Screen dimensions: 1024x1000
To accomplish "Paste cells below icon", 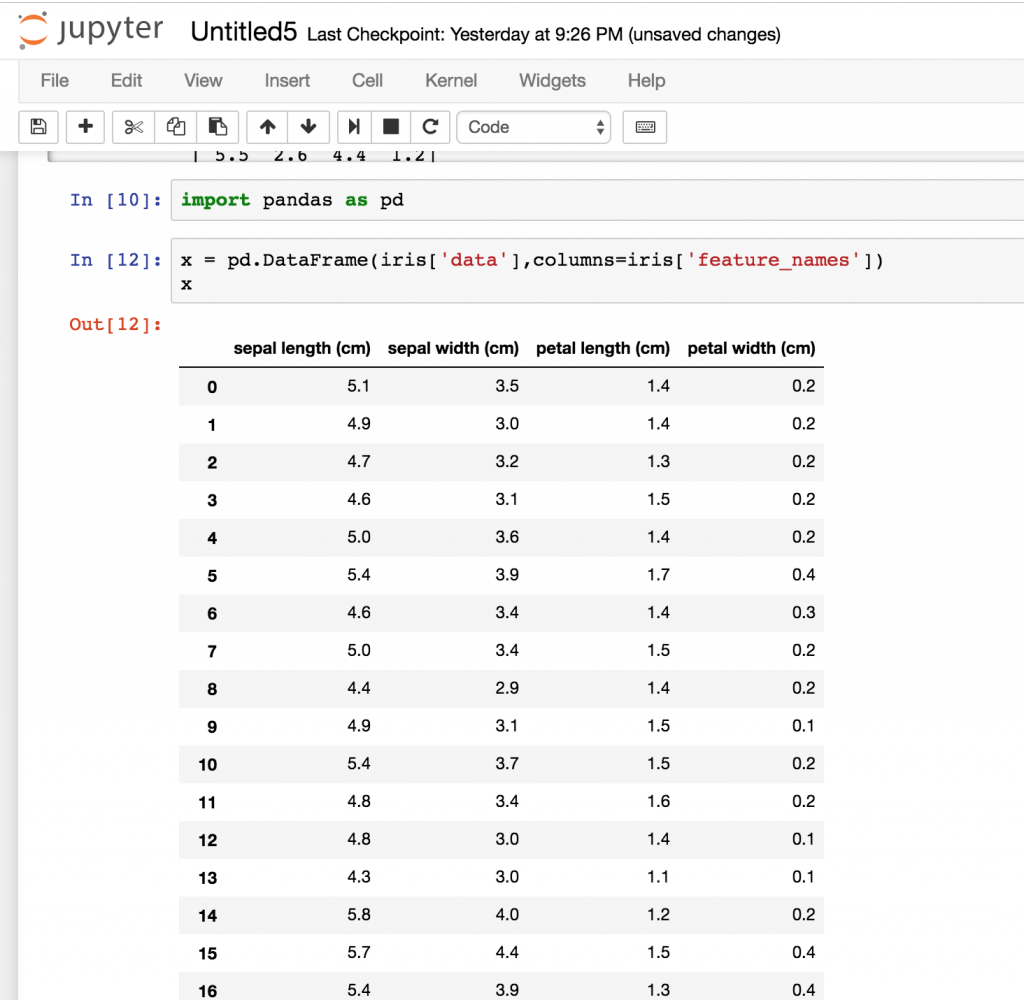I will point(217,127).
